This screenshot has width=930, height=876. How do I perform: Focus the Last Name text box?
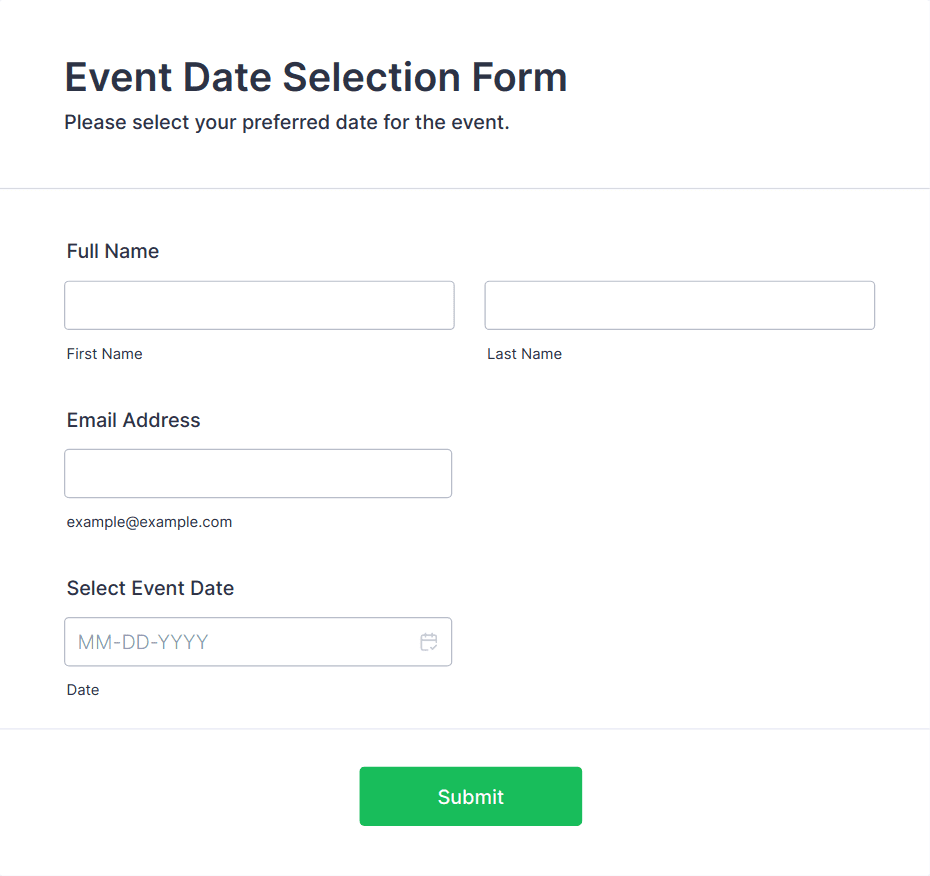click(679, 305)
